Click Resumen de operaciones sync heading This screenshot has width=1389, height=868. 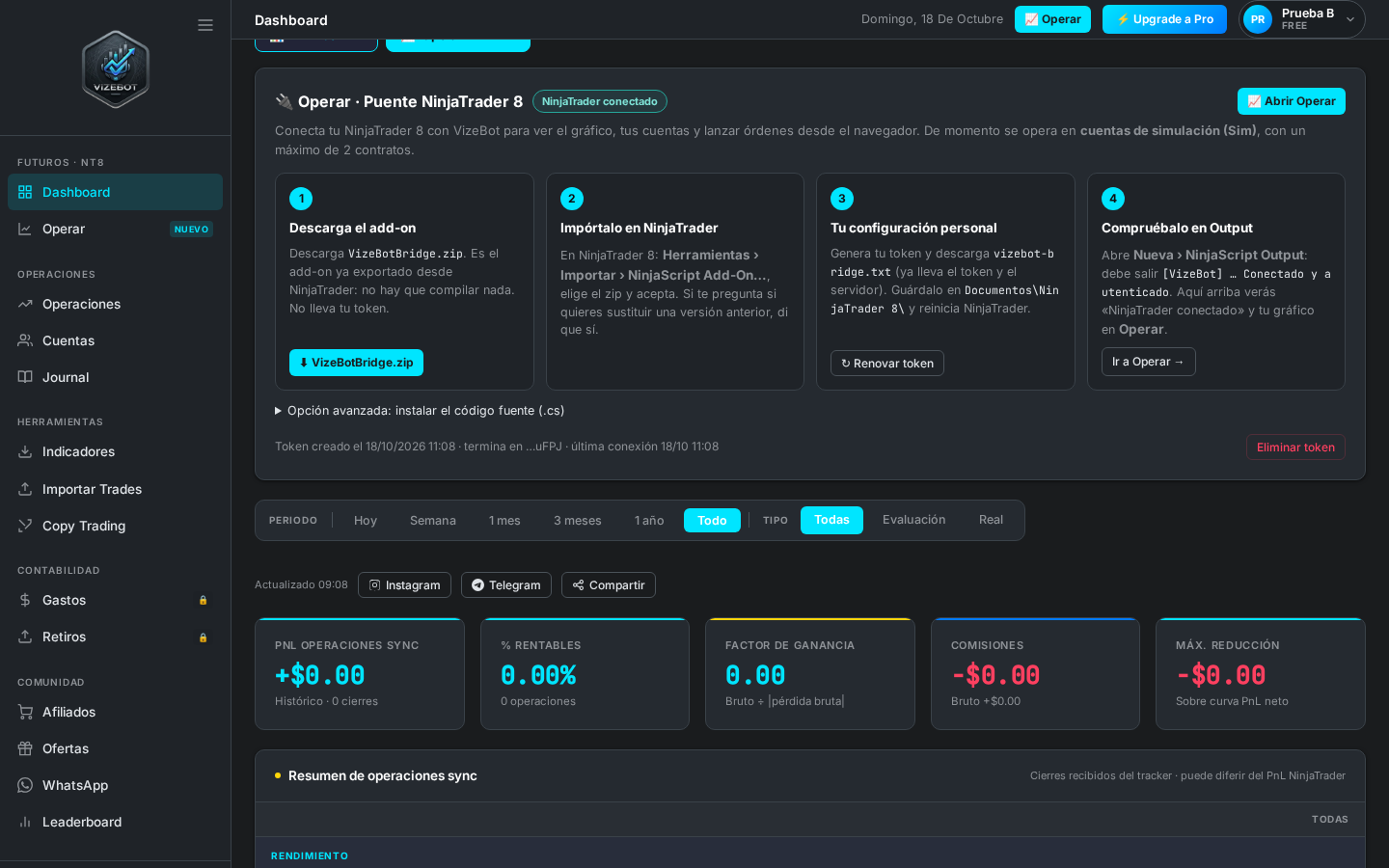coord(383,776)
